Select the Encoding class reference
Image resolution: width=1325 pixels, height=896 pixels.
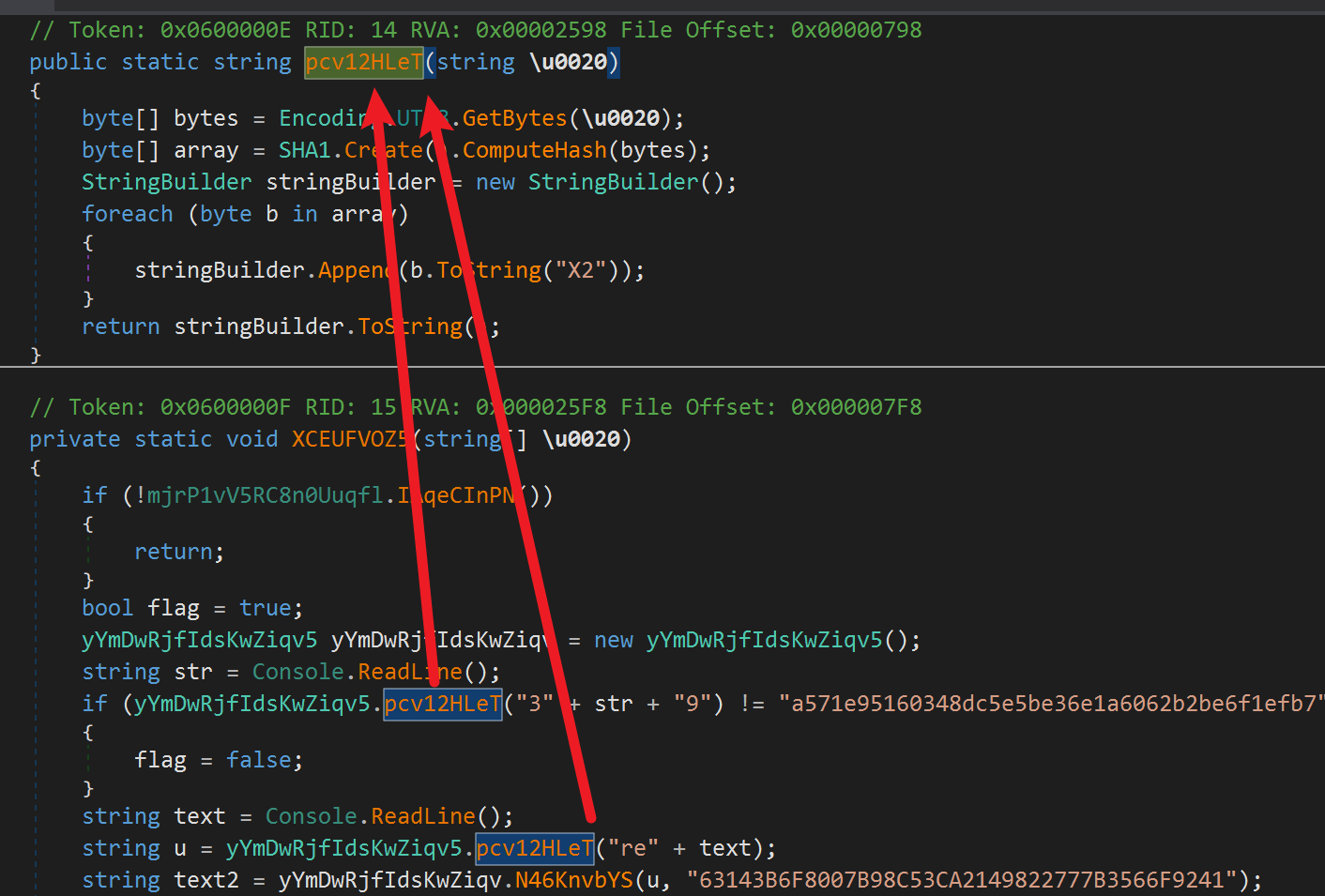[x=319, y=119]
